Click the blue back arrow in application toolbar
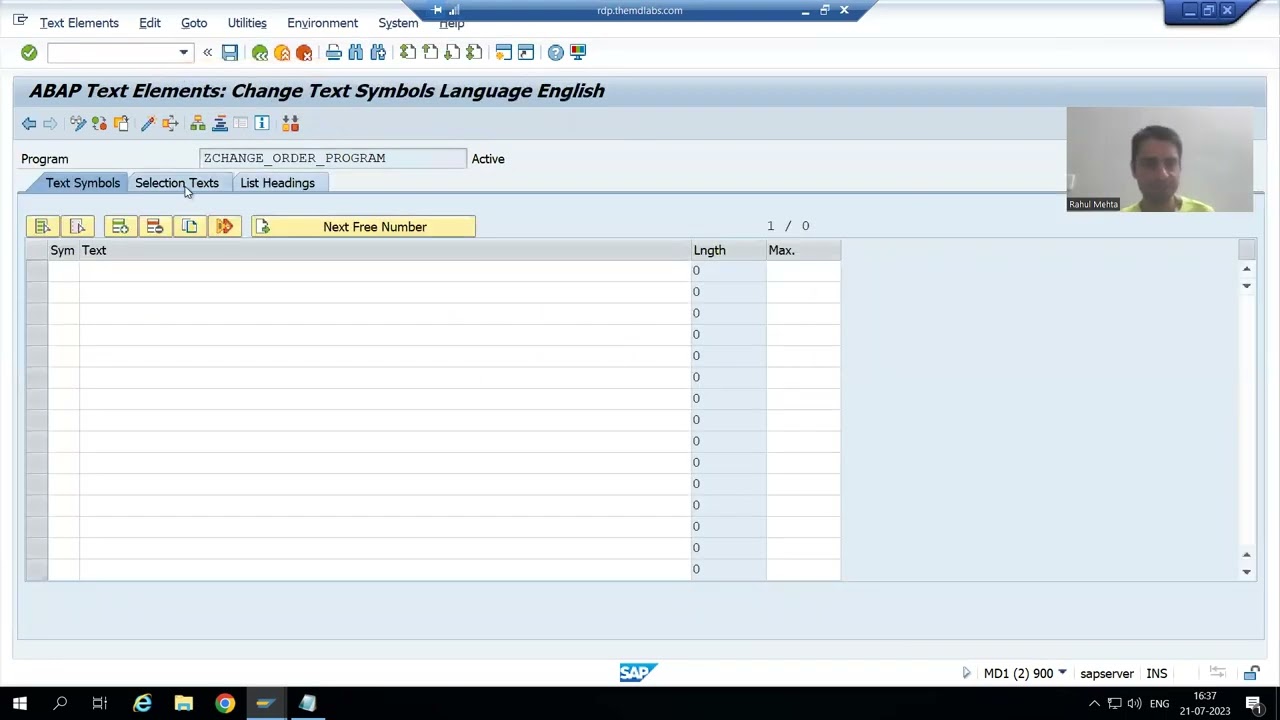 [x=29, y=123]
